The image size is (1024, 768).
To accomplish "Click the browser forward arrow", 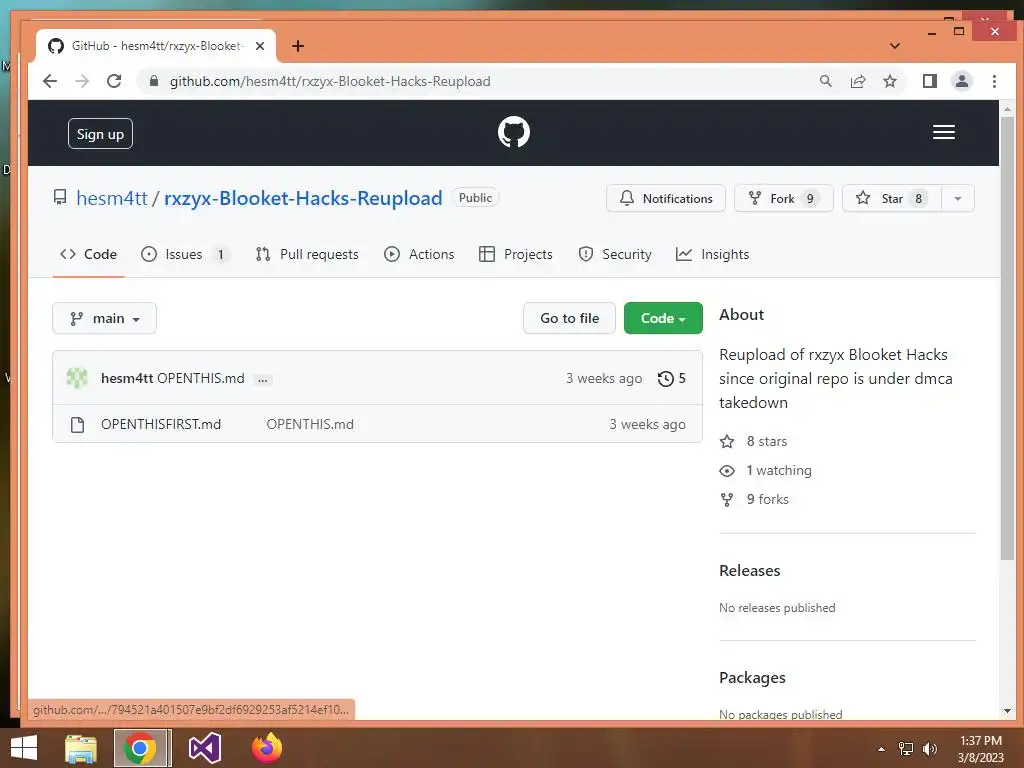I will click(x=82, y=81).
